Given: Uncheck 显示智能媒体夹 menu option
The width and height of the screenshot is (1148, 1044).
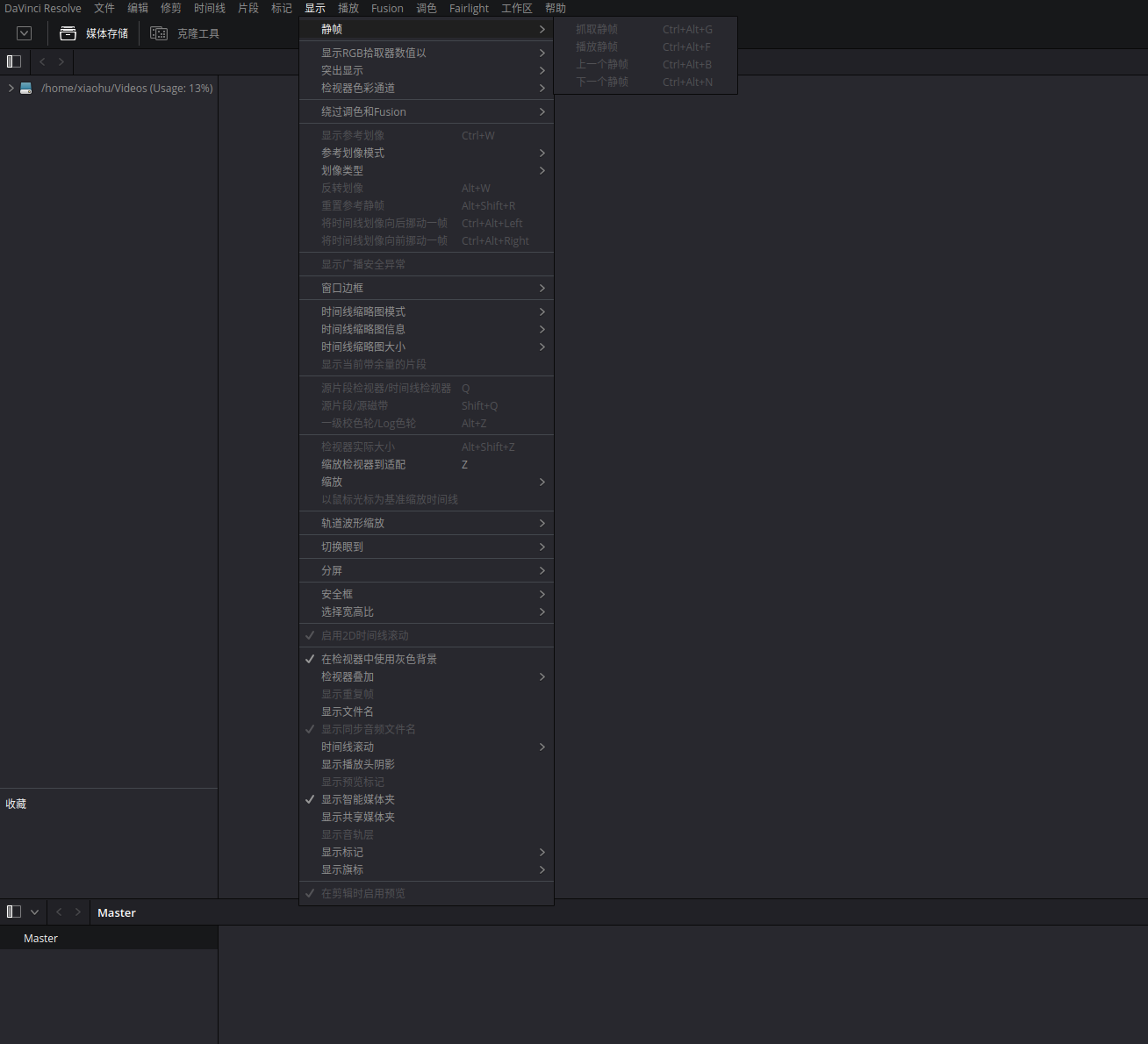Looking at the screenshot, I should click(357, 799).
